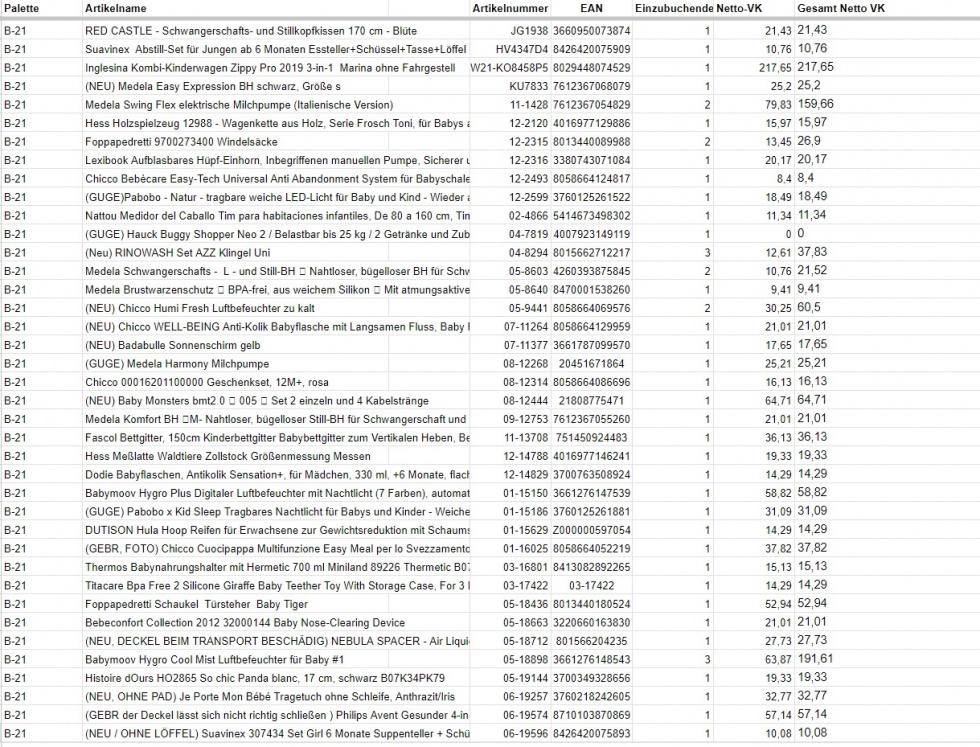The height and width of the screenshot is (747, 980).
Task: Click article number "KU7833"
Action: coord(529,86)
